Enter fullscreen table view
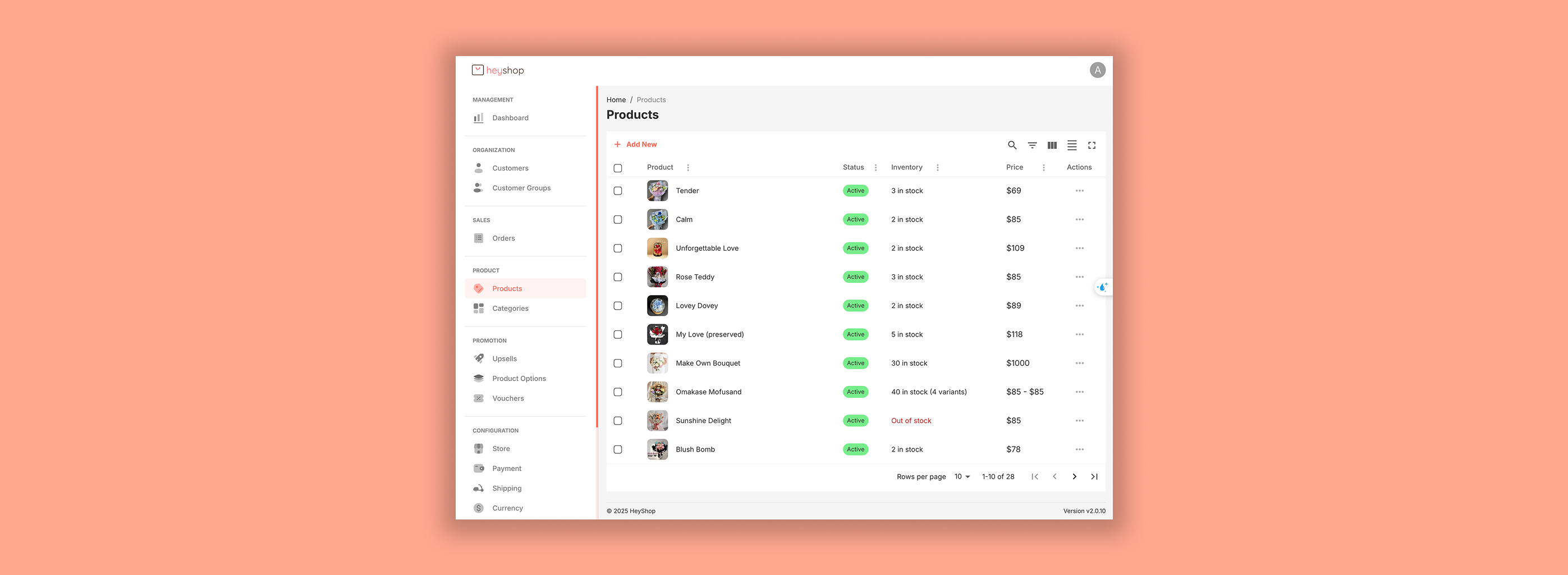Image resolution: width=1568 pixels, height=575 pixels. click(1092, 145)
